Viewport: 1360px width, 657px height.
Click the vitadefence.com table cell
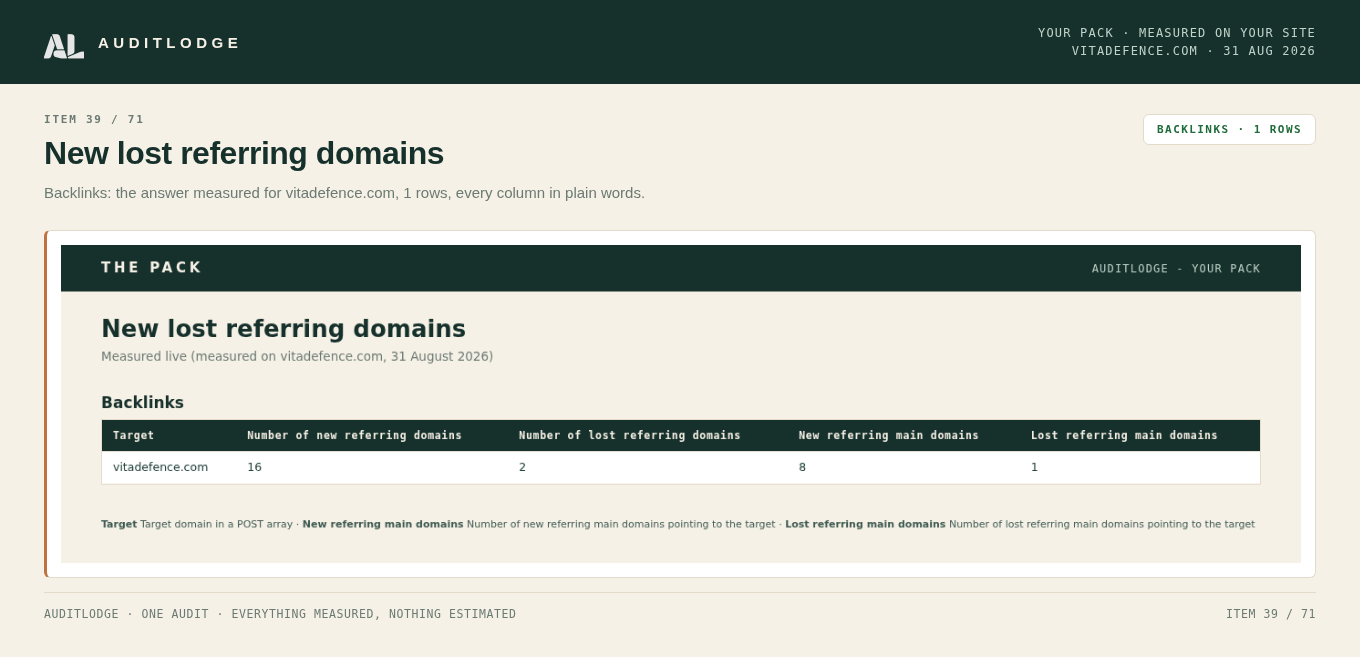(x=161, y=467)
